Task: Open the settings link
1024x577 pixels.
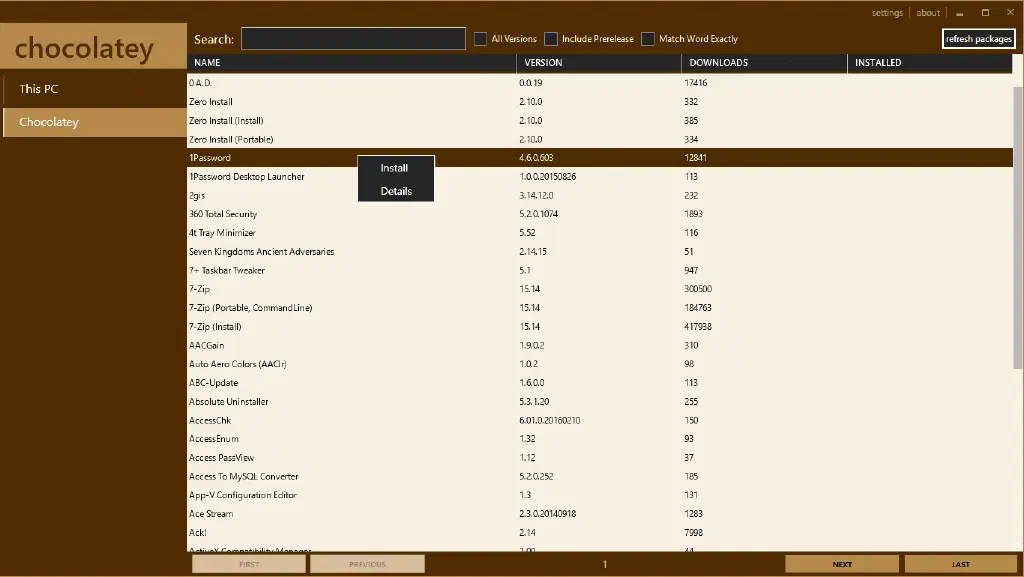Action: pos(887,13)
